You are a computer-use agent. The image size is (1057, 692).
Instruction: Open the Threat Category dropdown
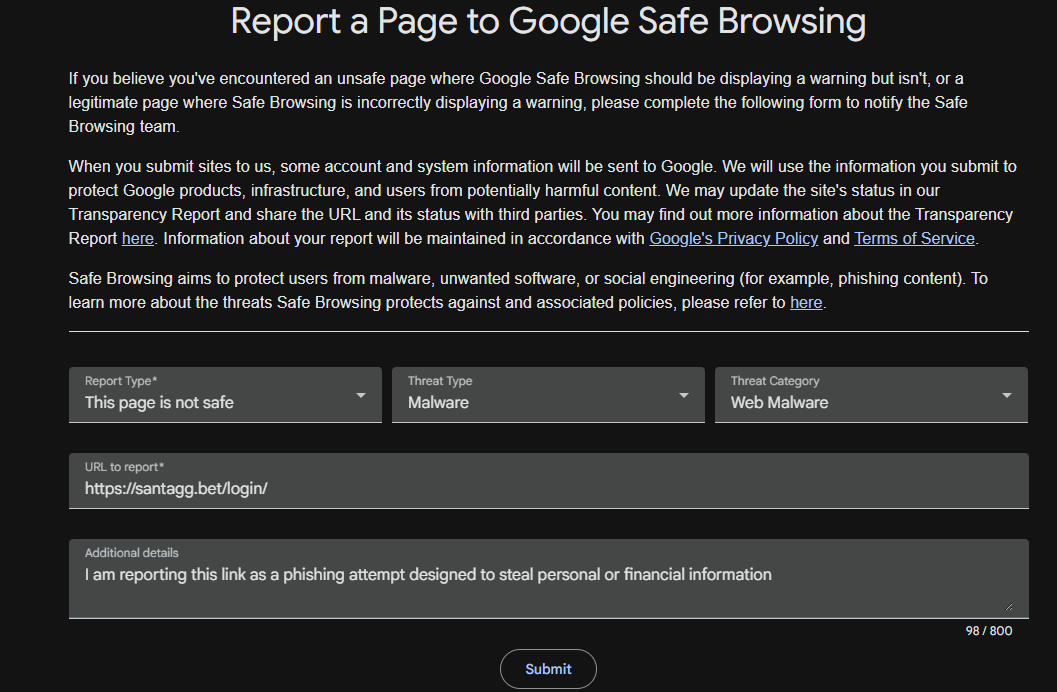(x=871, y=395)
